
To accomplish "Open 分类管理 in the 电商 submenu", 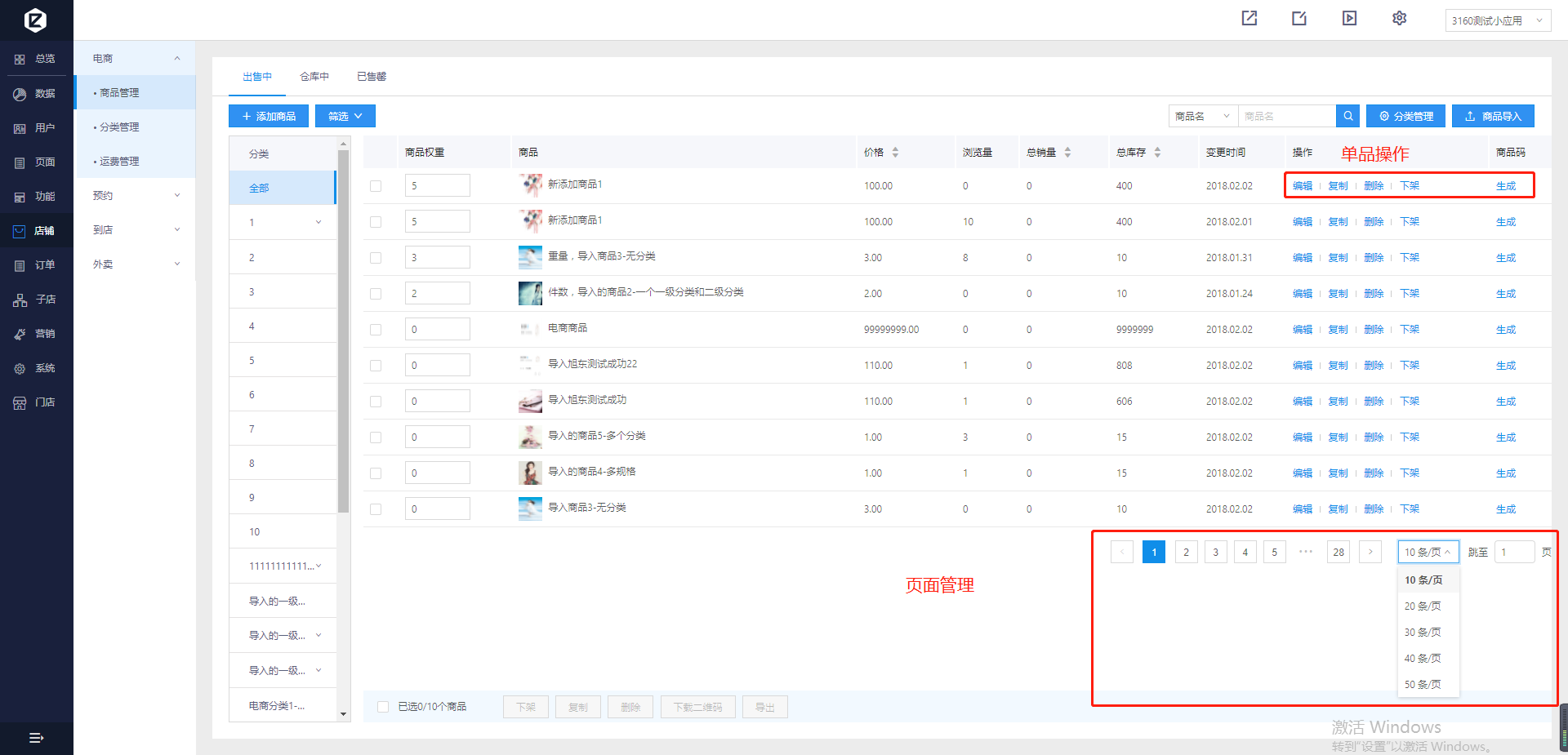I will [x=119, y=127].
